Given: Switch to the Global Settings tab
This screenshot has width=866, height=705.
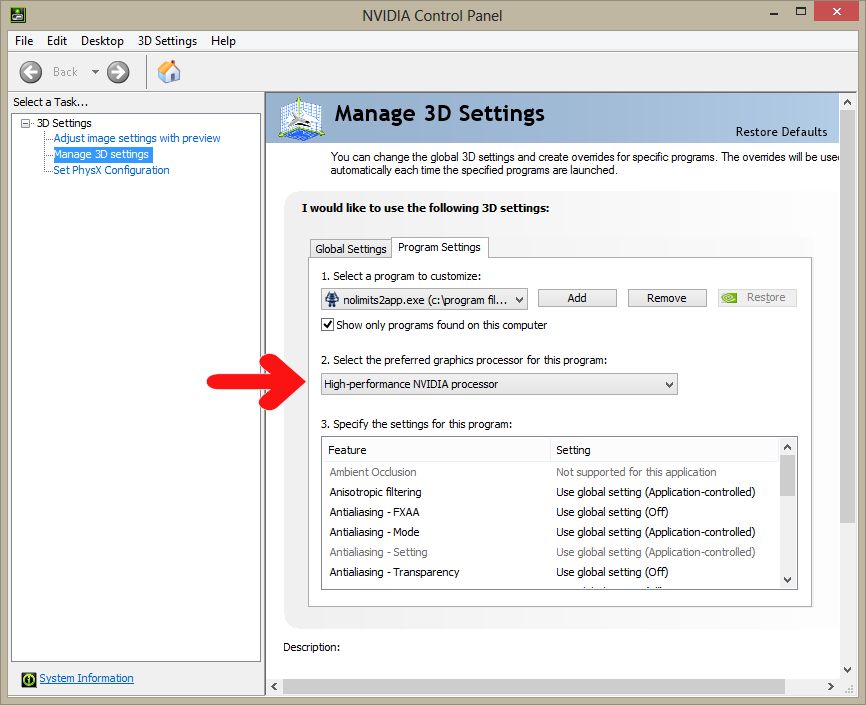Looking at the screenshot, I should tap(350, 249).
